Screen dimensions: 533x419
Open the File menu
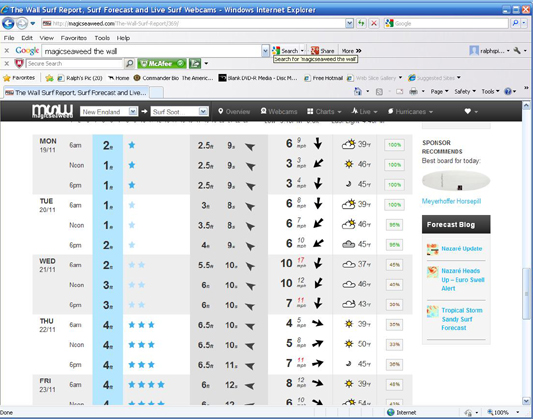coord(9,38)
